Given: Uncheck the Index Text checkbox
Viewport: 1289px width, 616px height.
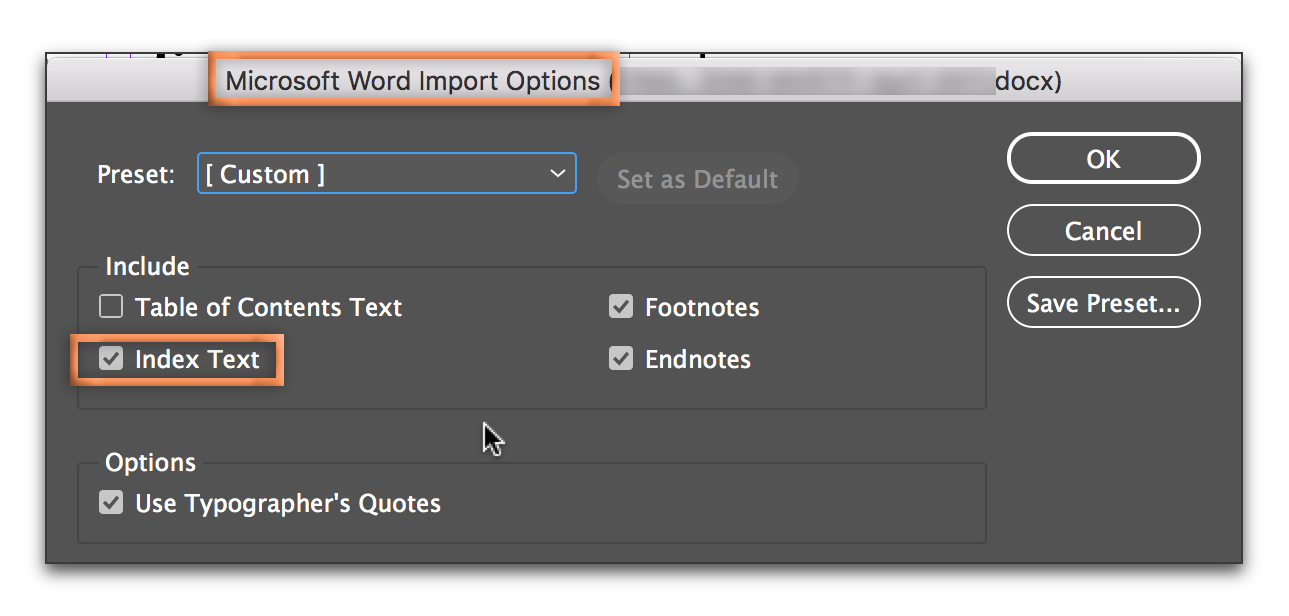Looking at the screenshot, I should [111, 358].
